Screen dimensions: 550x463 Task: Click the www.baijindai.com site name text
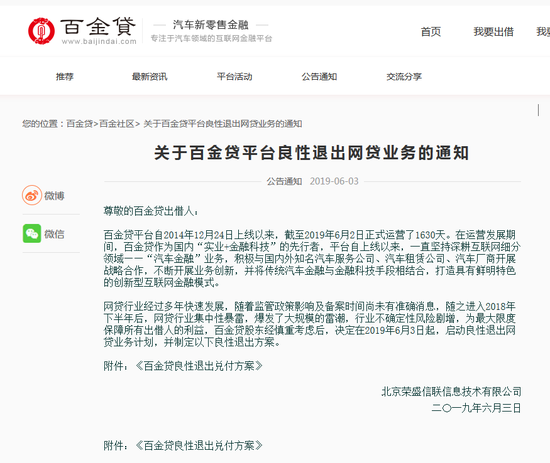click(x=99, y=41)
